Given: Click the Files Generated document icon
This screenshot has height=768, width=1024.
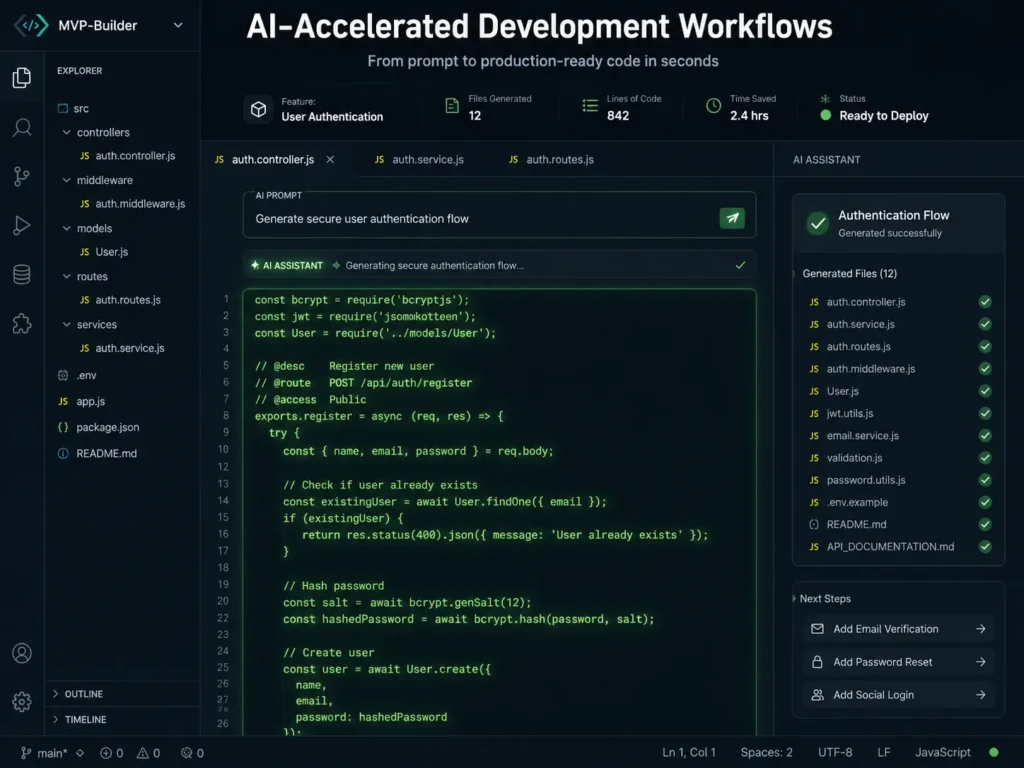Looking at the screenshot, I should 451,106.
